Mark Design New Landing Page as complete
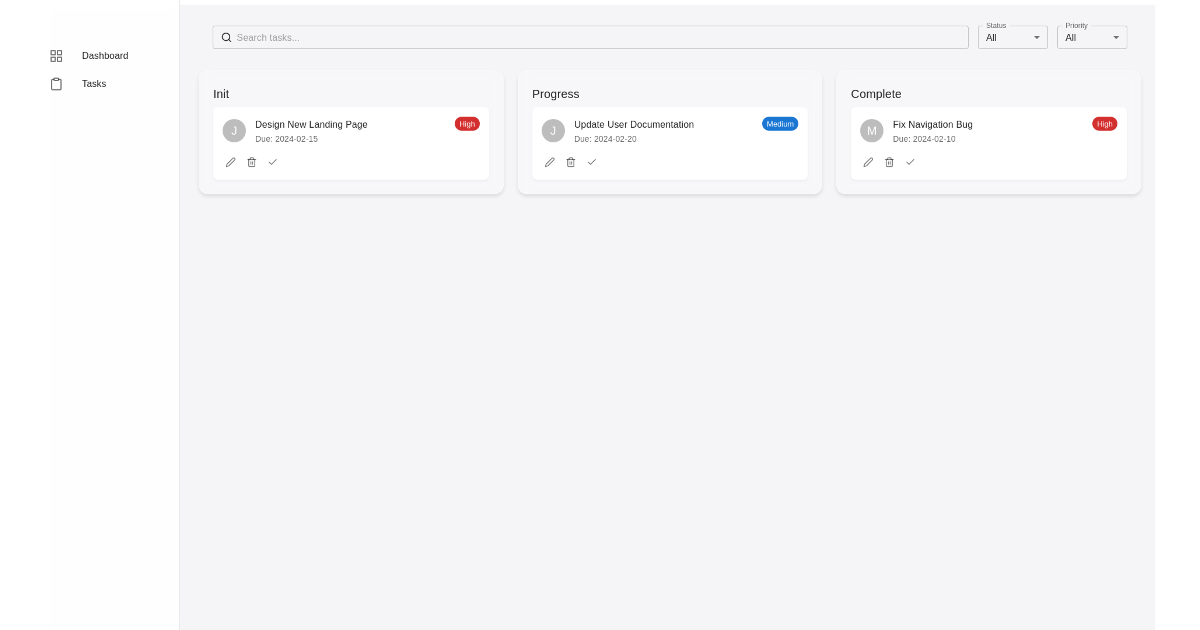The image size is (1200, 630). tap(272, 162)
